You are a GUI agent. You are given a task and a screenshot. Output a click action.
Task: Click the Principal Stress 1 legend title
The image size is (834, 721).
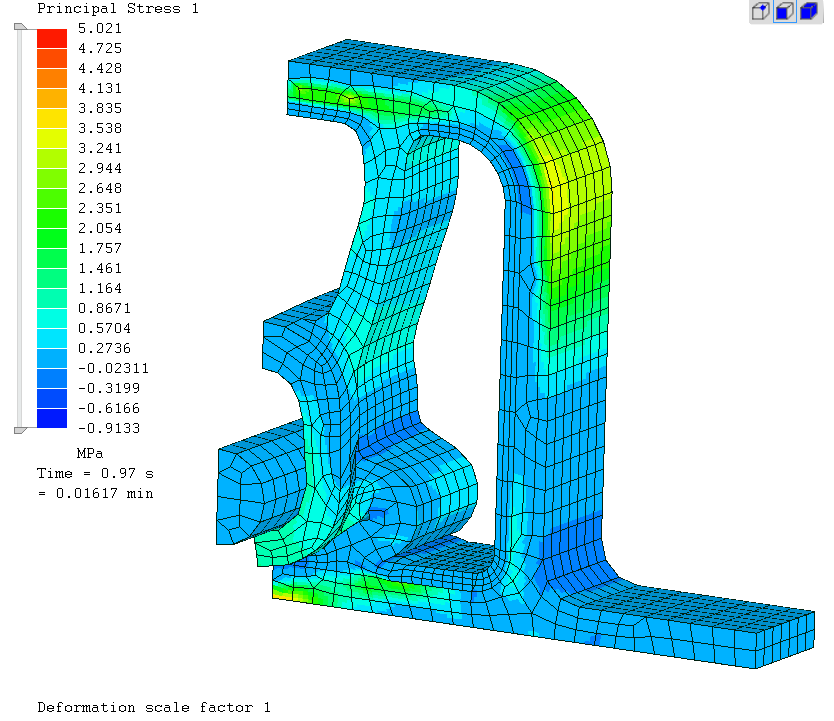tap(117, 9)
